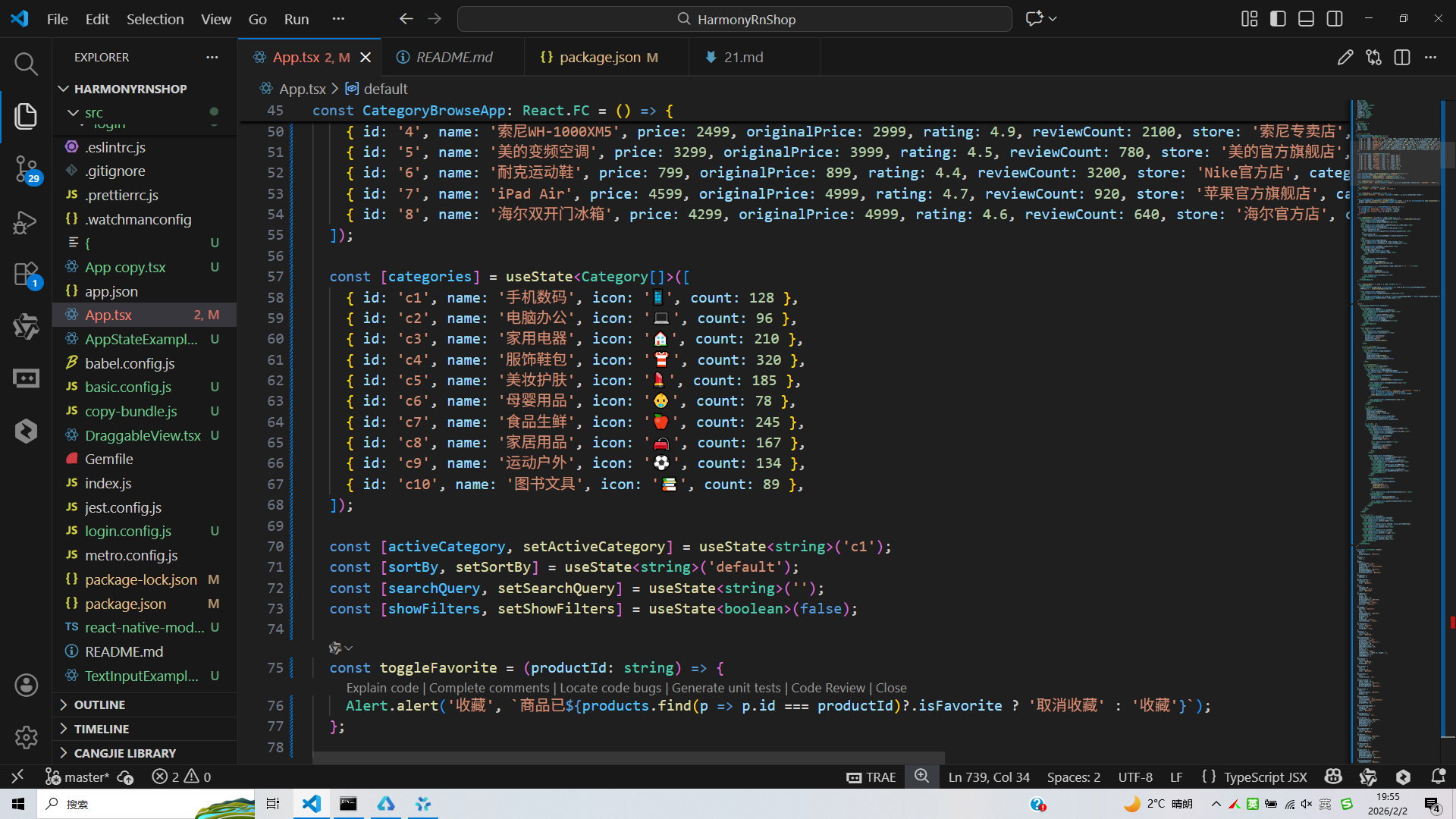The height and width of the screenshot is (819, 1456).
Task: Expand the TIMELINE section
Action: tap(101, 729)
